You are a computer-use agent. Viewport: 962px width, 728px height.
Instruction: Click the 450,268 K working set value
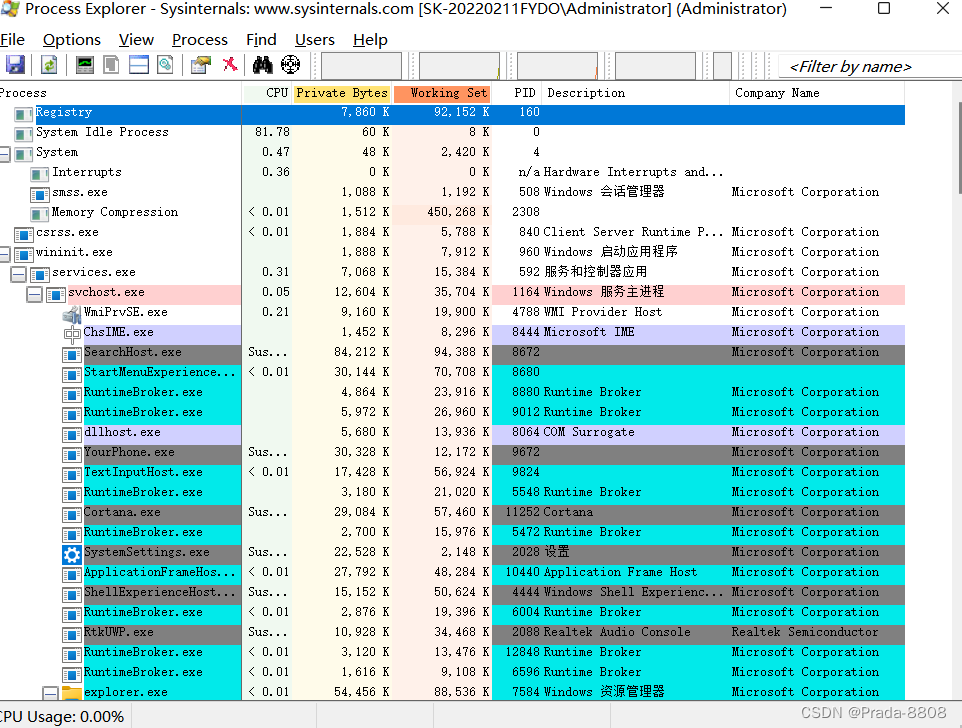(458, 212)
